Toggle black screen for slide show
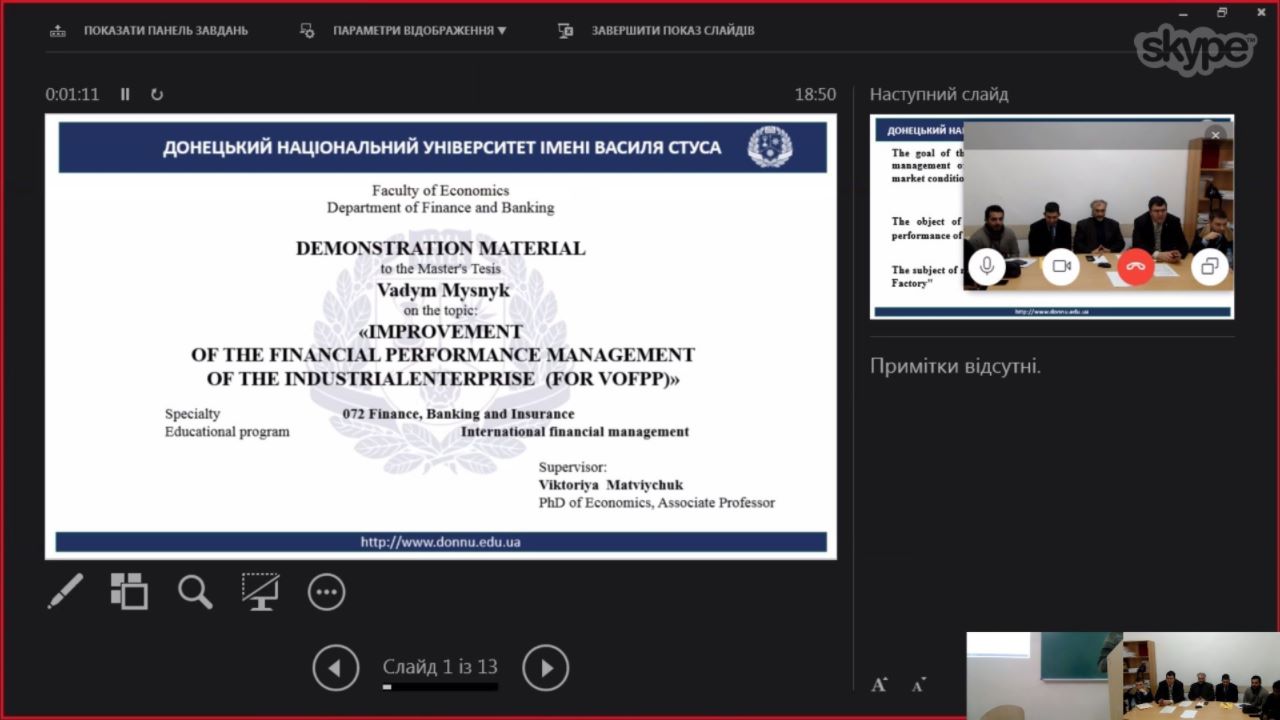1280x720 pixels. tap(260, 591)
